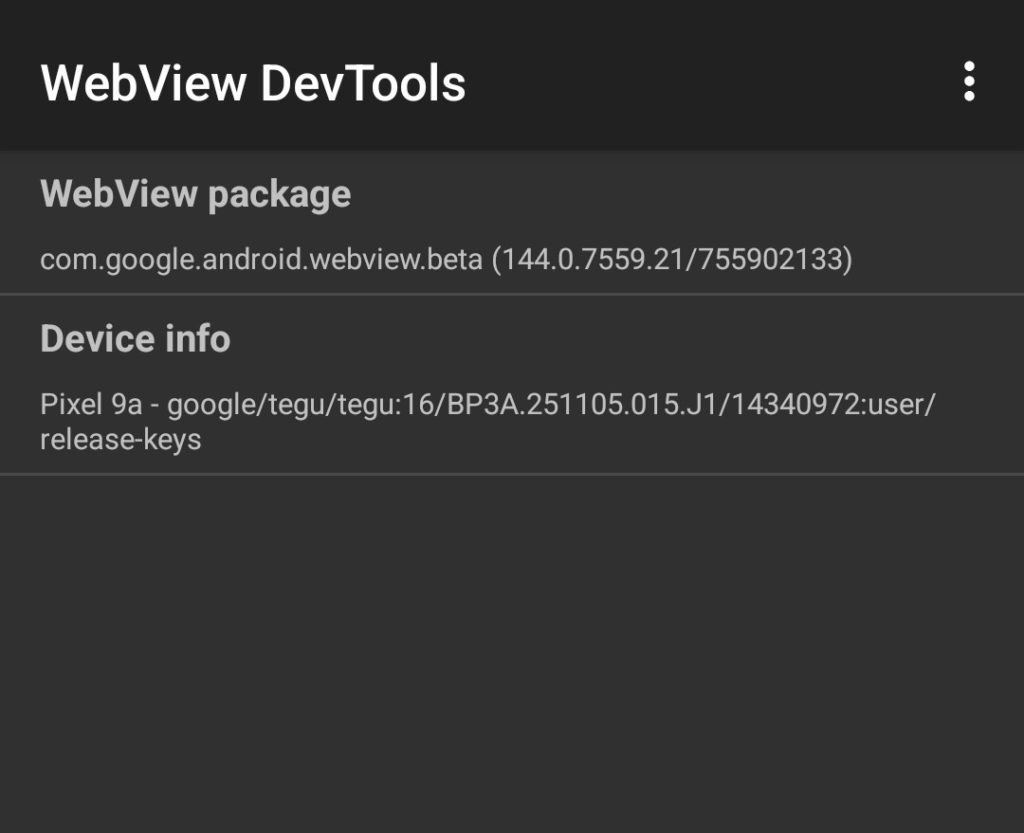Image resolution: width=1024 pixels, height=833 pixels.
Task: Tap the Device info heading
Action: click(135, 339)
